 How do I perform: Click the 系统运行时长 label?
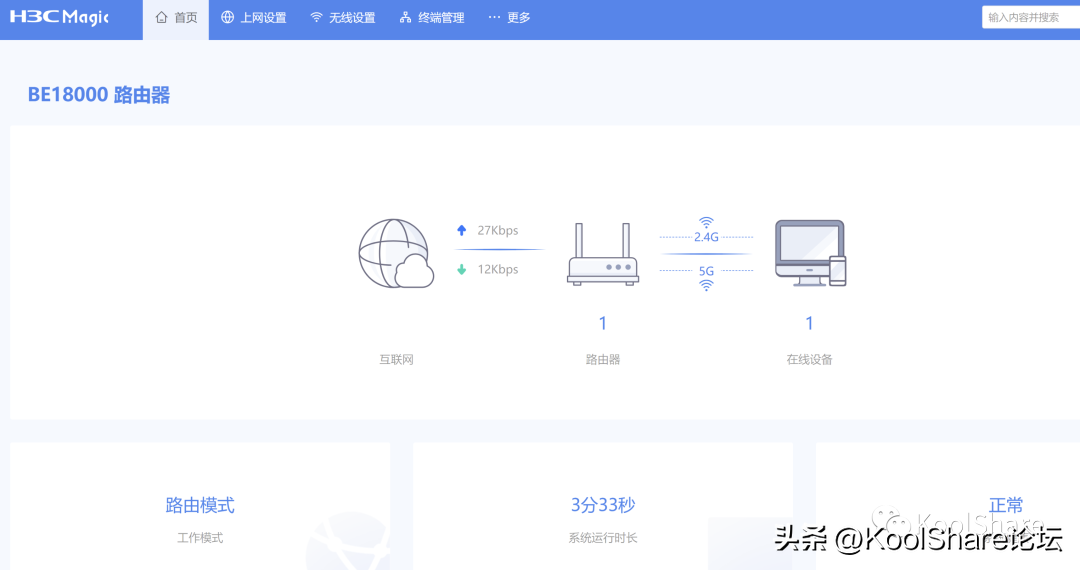603,538
